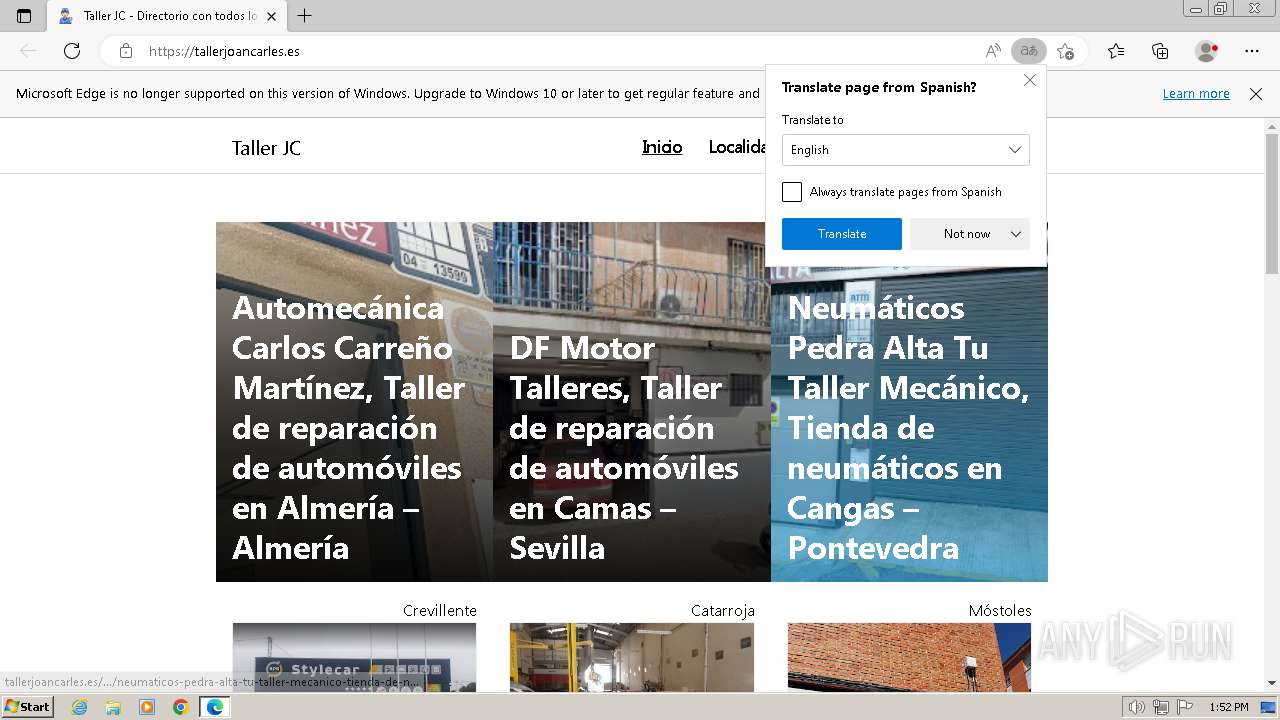Open the Favorites list icon
Screen dimensions: 1280x720
pyautogui.click(x=1116, y=51)
